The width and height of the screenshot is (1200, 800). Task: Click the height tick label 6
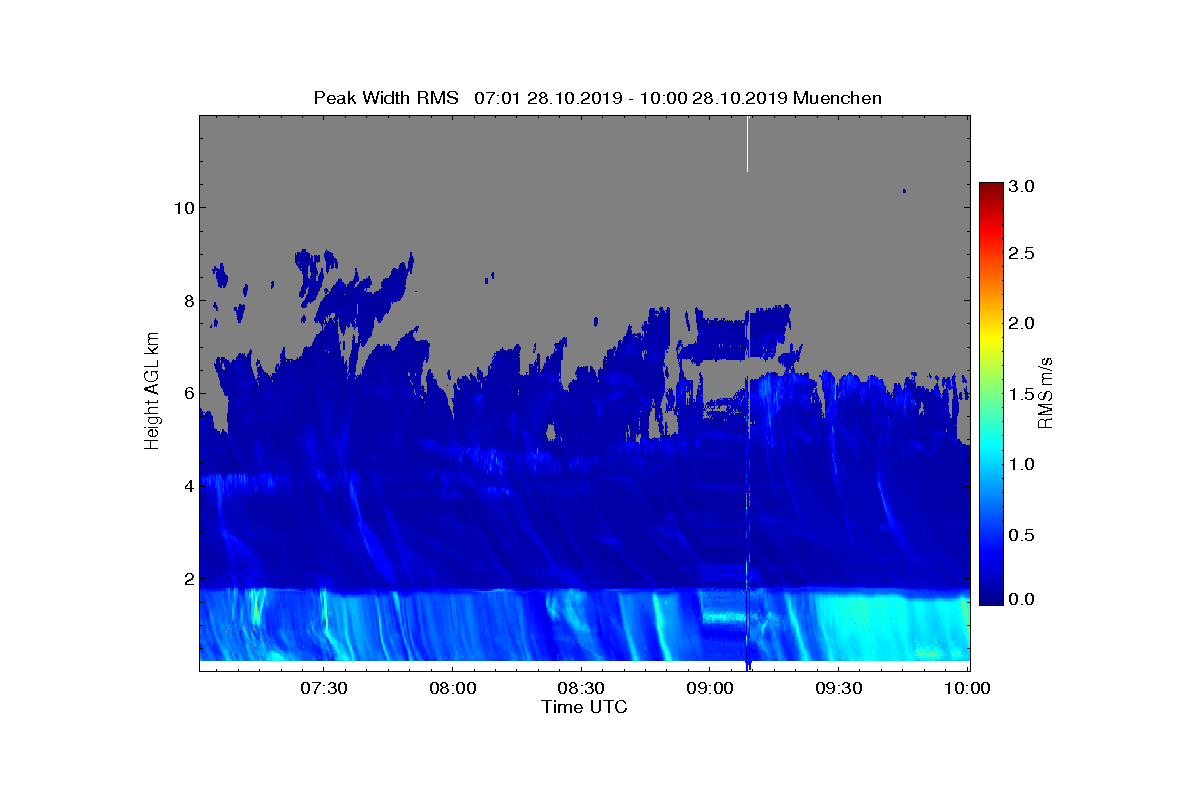(x=188, y=394)
